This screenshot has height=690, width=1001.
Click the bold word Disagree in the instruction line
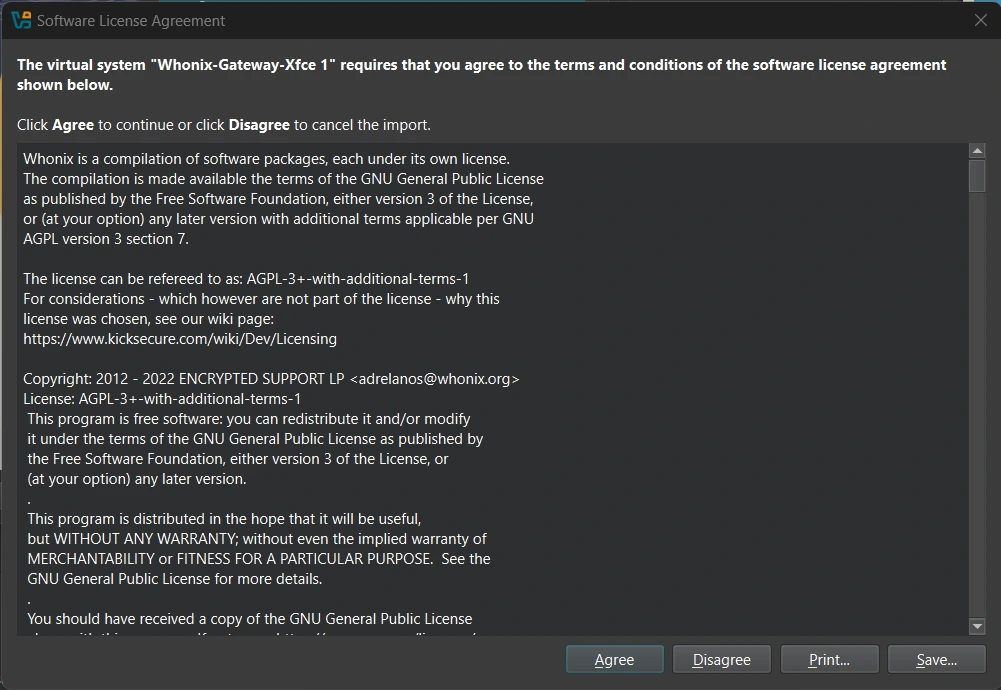coord(259,125)
